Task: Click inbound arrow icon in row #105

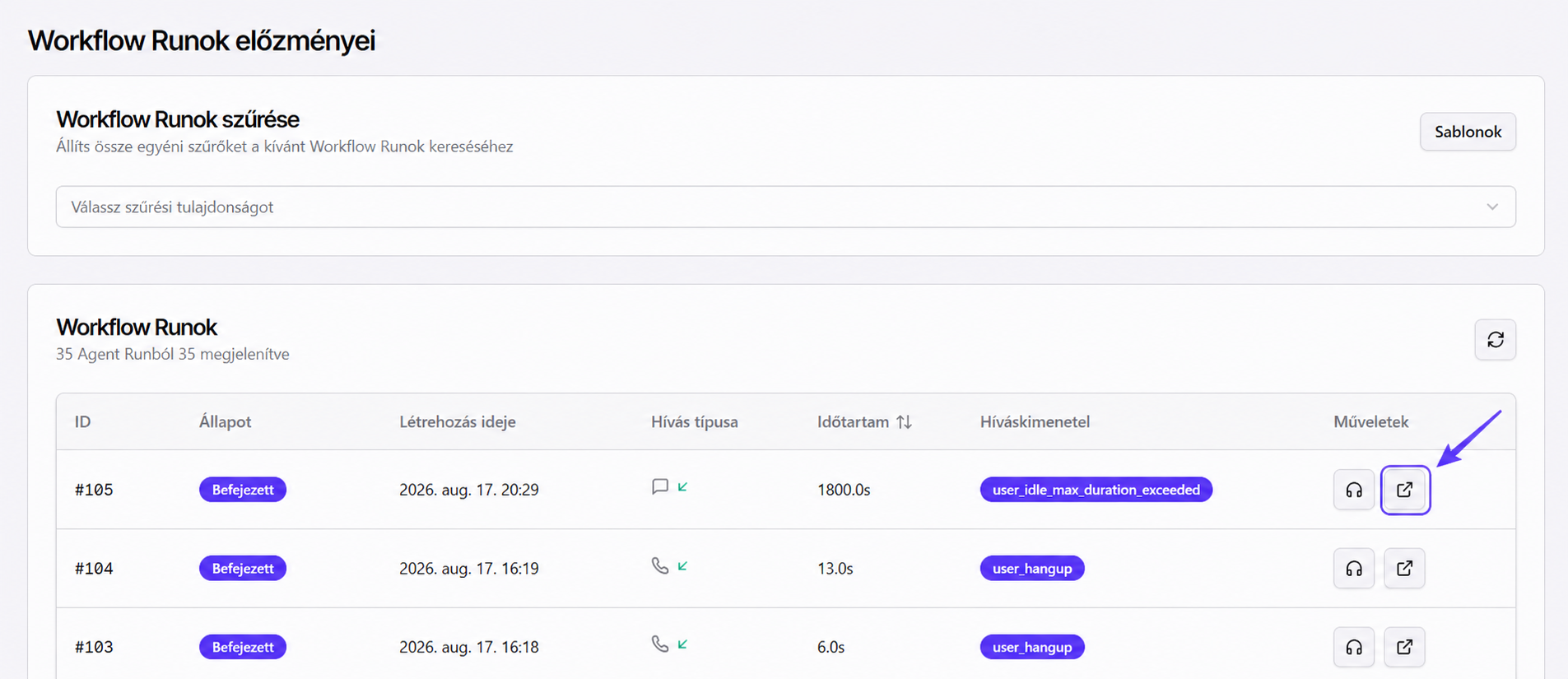Action: click(682, 487)
